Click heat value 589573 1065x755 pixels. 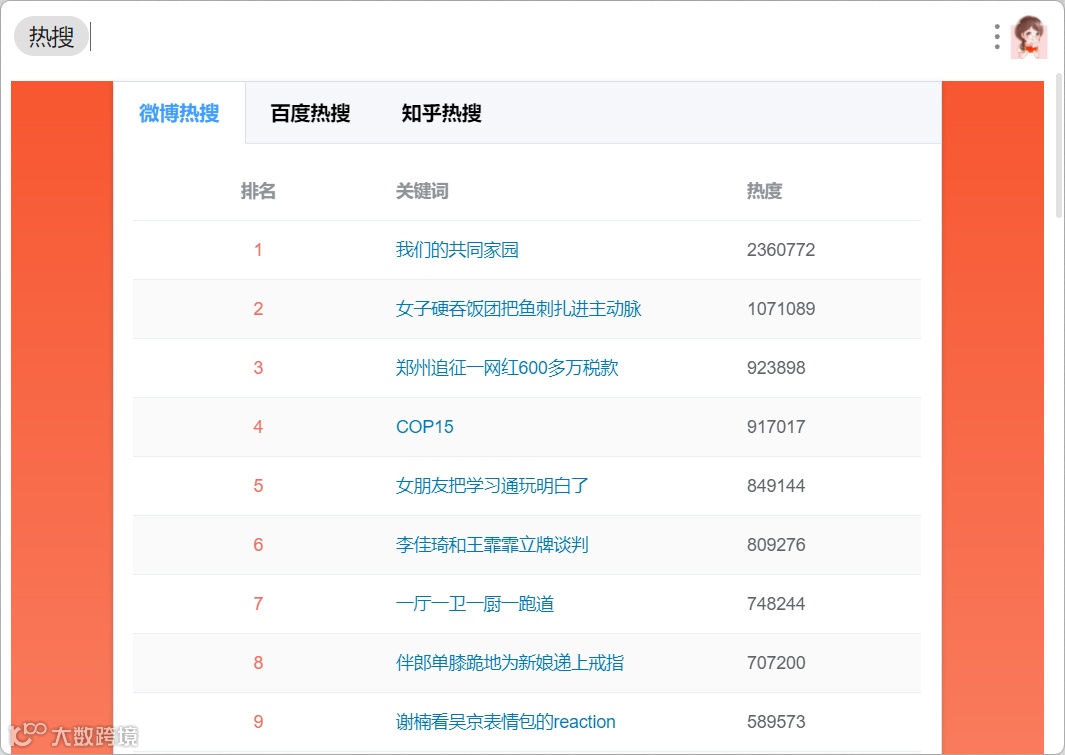(x=776, y=722)
